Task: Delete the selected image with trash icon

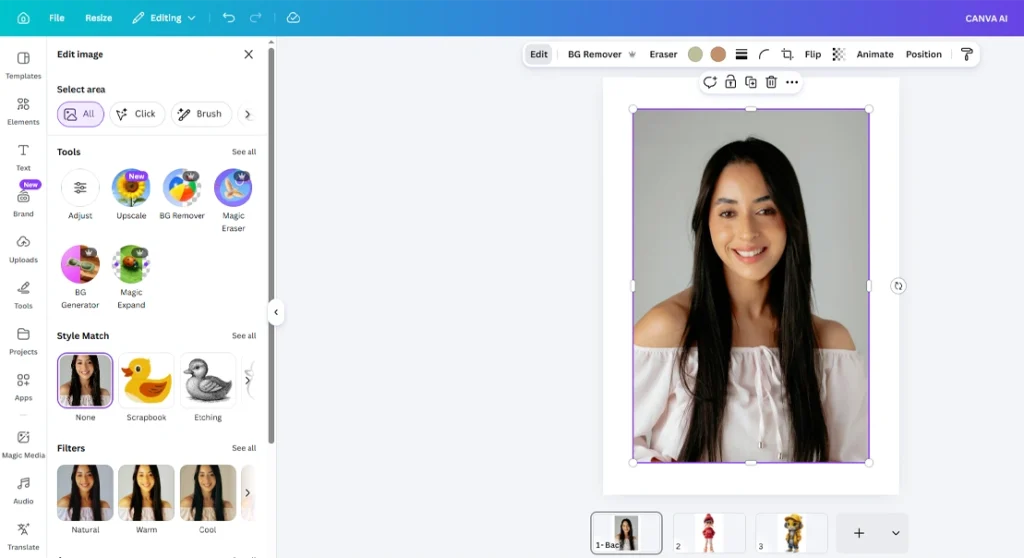Action: 771,82
